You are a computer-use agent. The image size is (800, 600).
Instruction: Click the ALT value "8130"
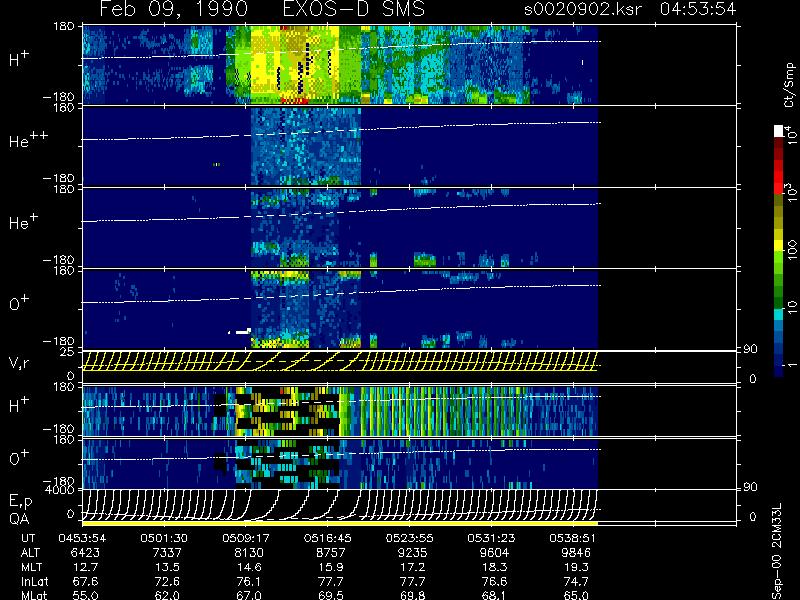[x=249, y=553]
